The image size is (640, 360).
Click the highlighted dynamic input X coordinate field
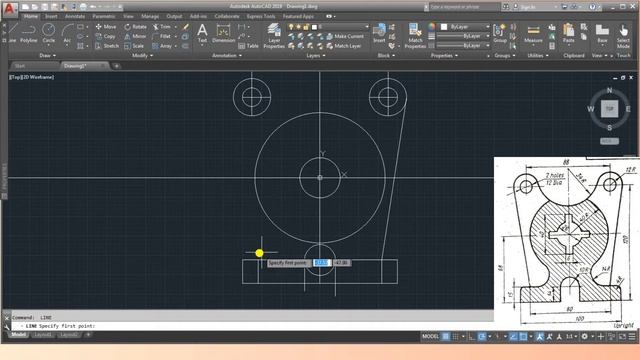322,262
